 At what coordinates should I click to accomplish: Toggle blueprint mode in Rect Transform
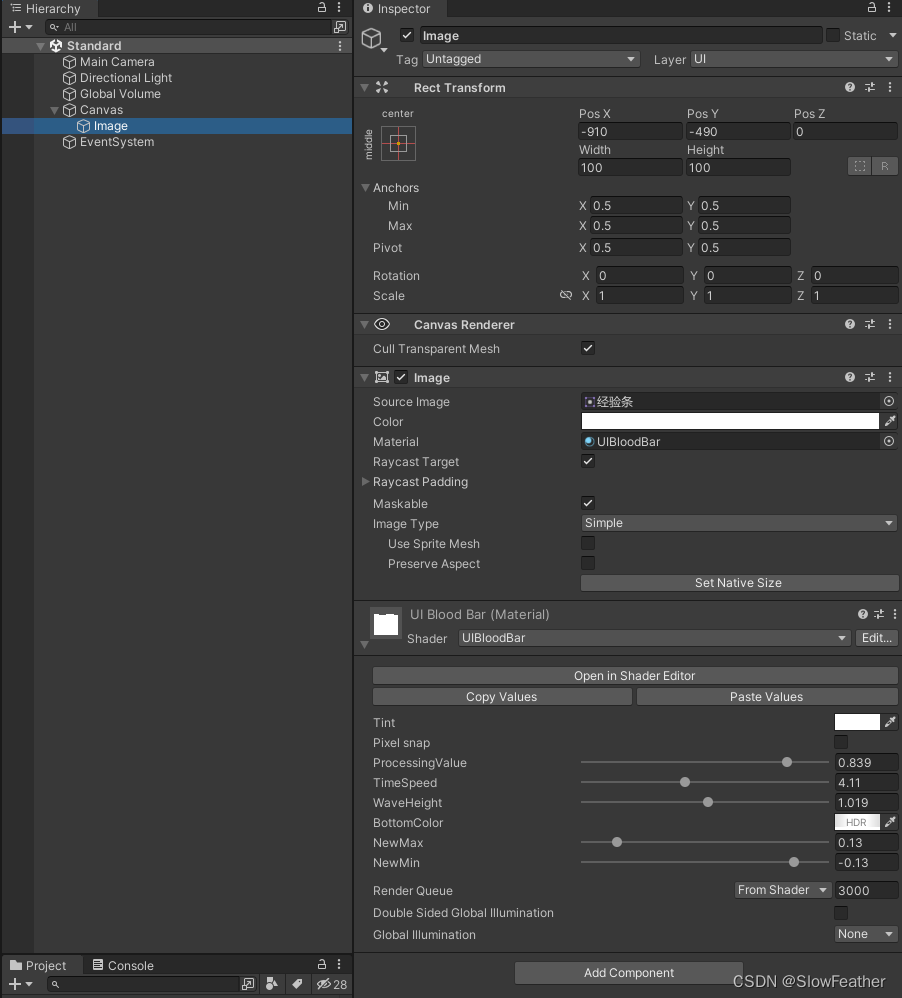click(x=860, y=166)
